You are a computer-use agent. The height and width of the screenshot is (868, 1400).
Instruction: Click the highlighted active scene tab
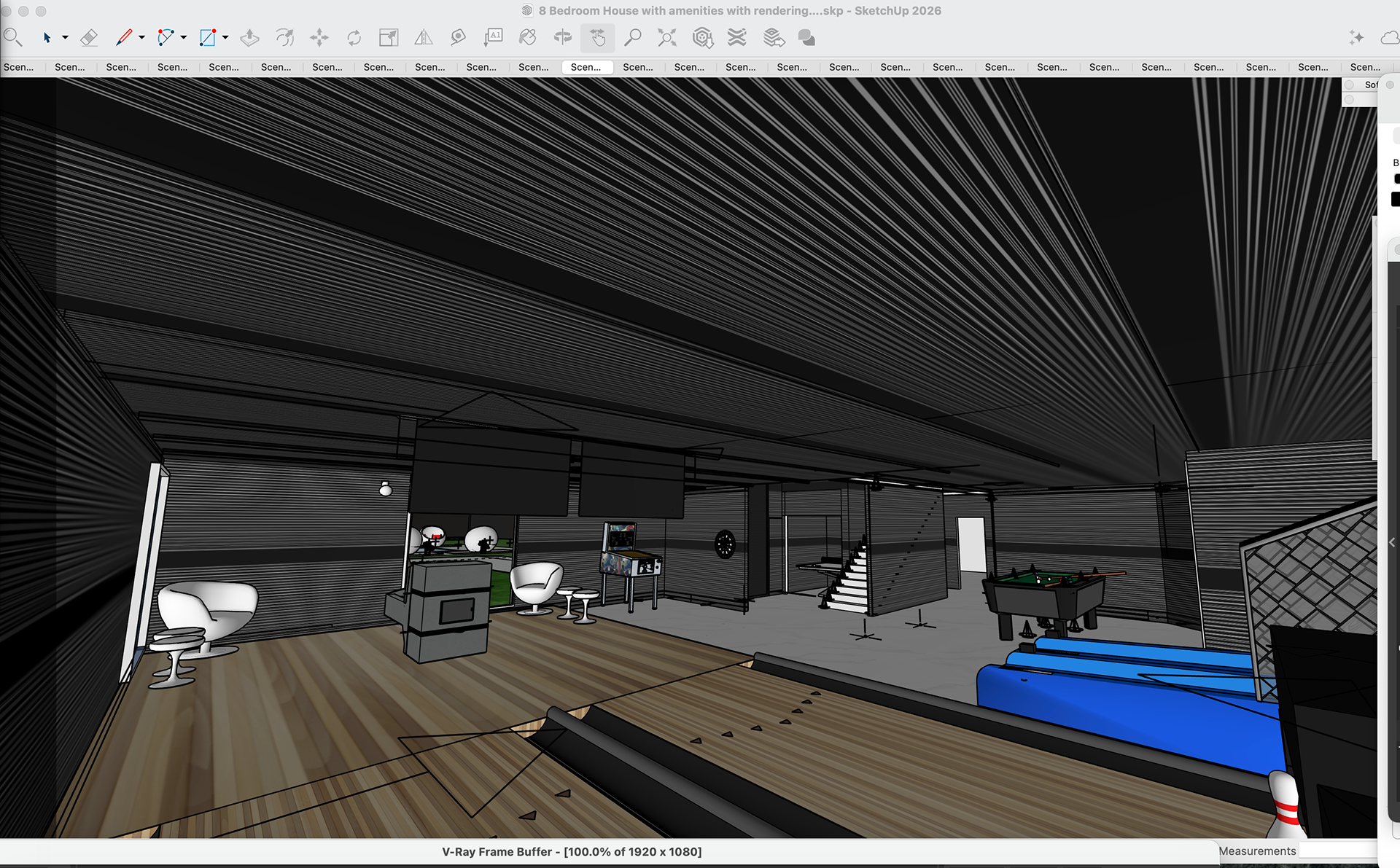point(586,67)
